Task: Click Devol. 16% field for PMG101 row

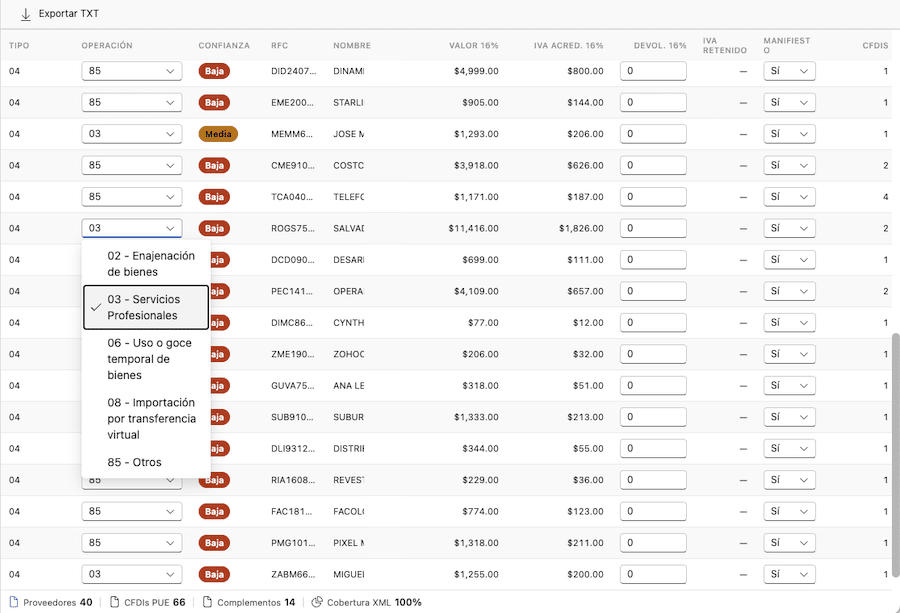Action: coord(653,543)
